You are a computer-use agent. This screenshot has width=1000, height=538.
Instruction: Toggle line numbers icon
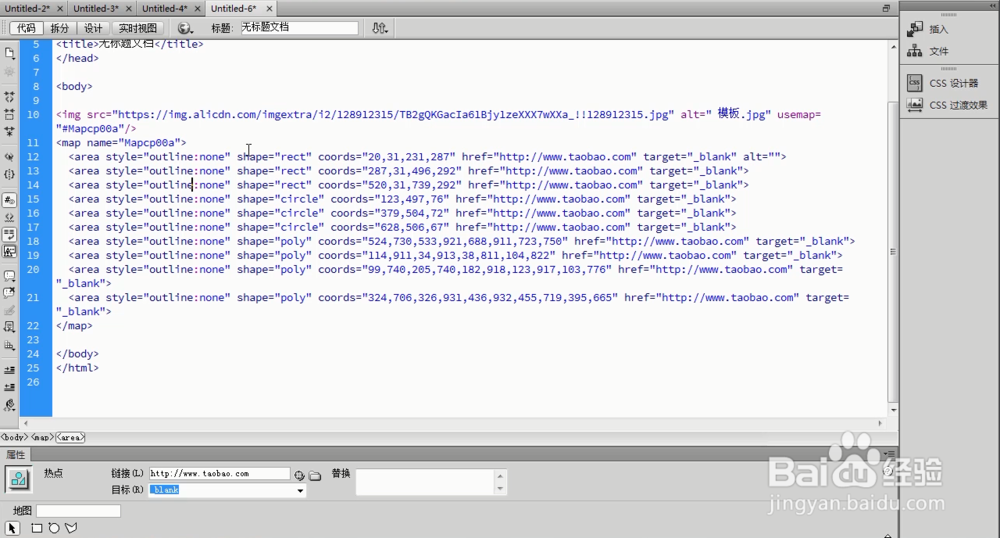point(10,200)
